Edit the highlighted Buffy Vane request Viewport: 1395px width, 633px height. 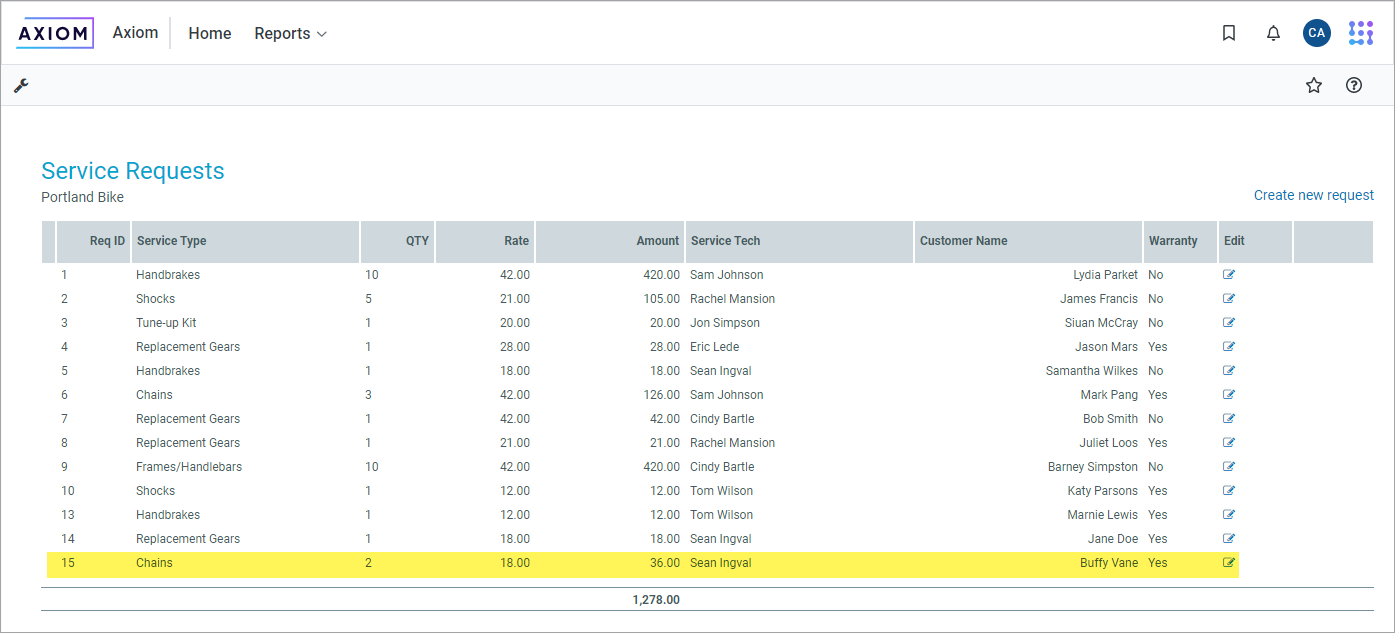coord(1229,563)
